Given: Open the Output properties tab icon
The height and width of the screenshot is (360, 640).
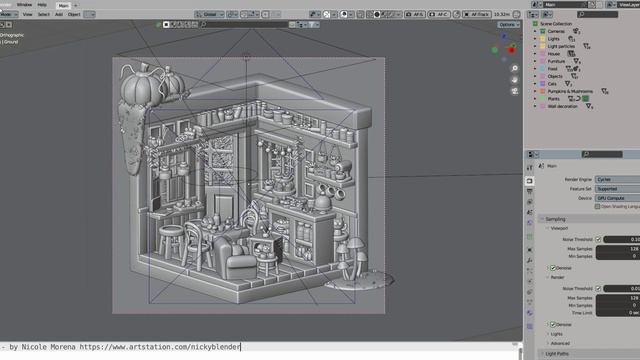Looking at the screenshot, I should coord(529,191).
